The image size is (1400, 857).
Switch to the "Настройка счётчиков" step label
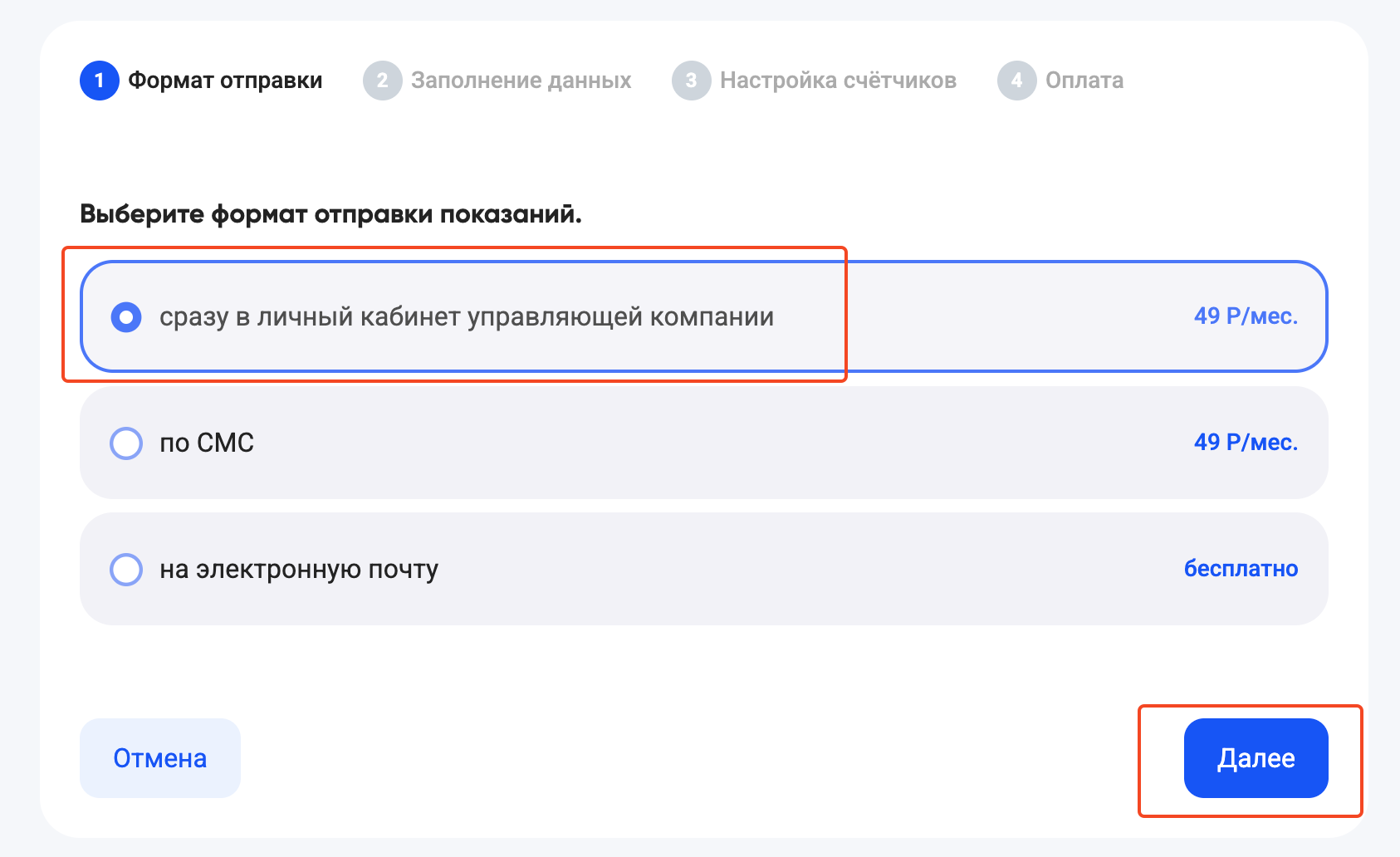click(838, 81)
